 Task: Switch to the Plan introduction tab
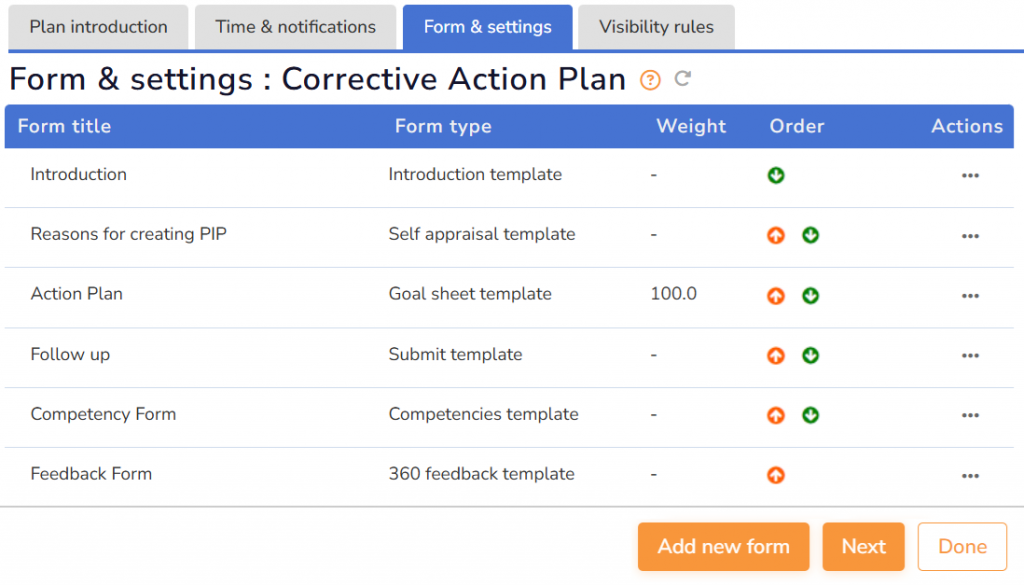click(x=98, y=27)
